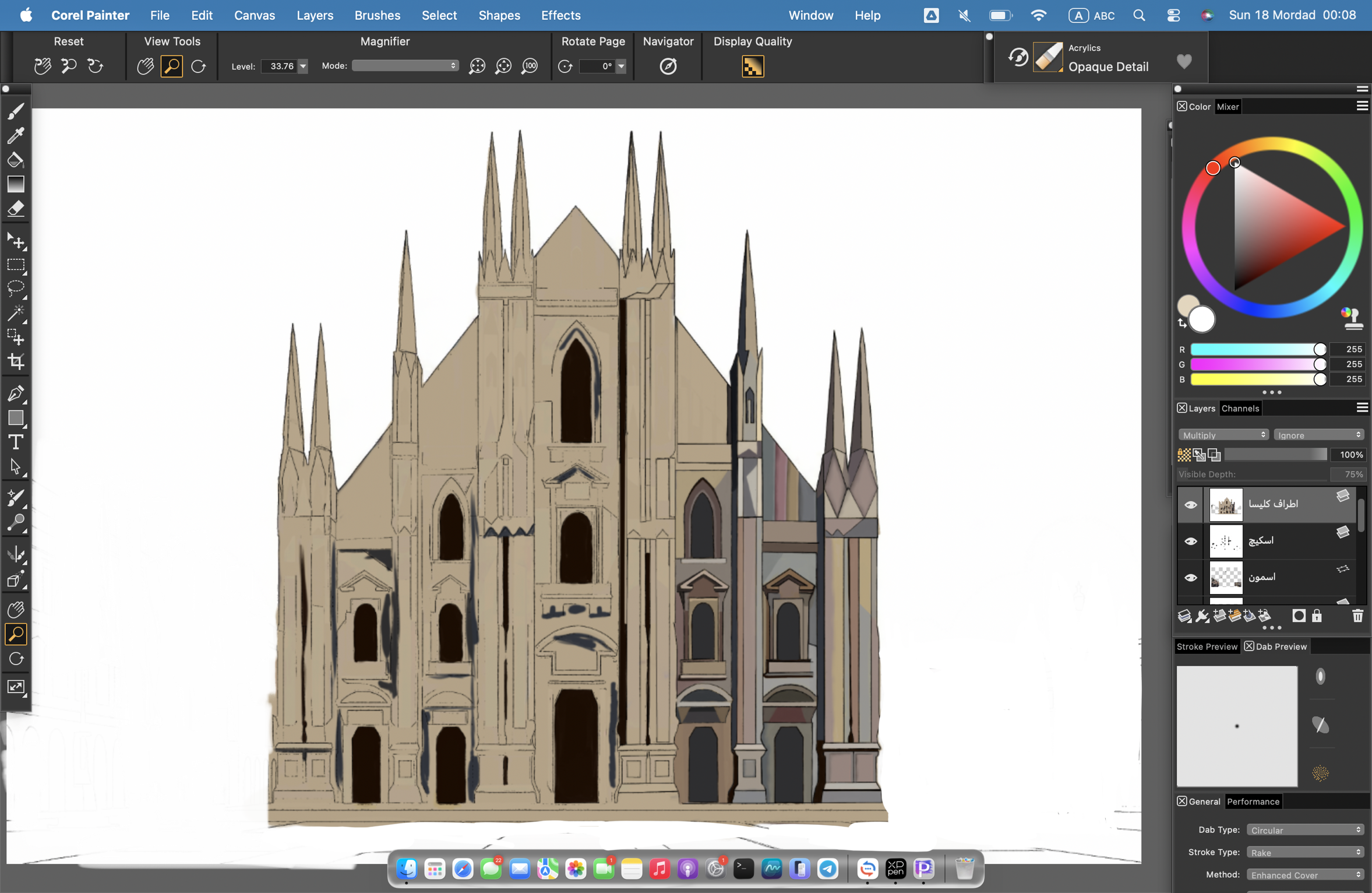Click Zoom to 100% icon
The image size is (1372, 893).
pos(530,66)
